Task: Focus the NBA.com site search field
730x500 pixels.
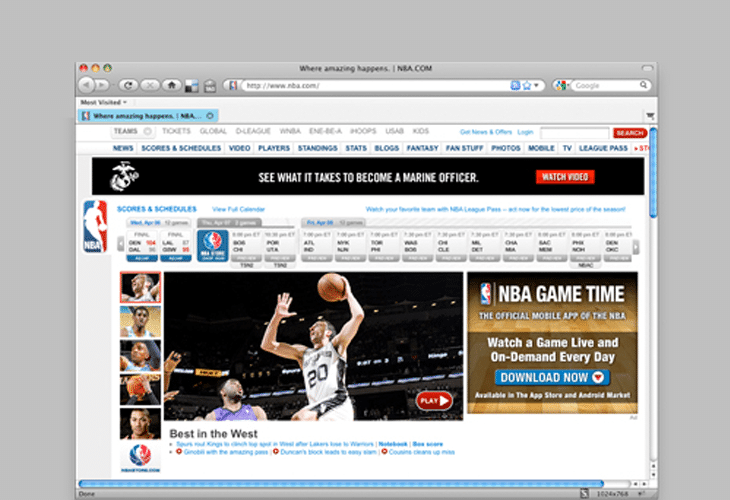Action: (x=575, y=133)
